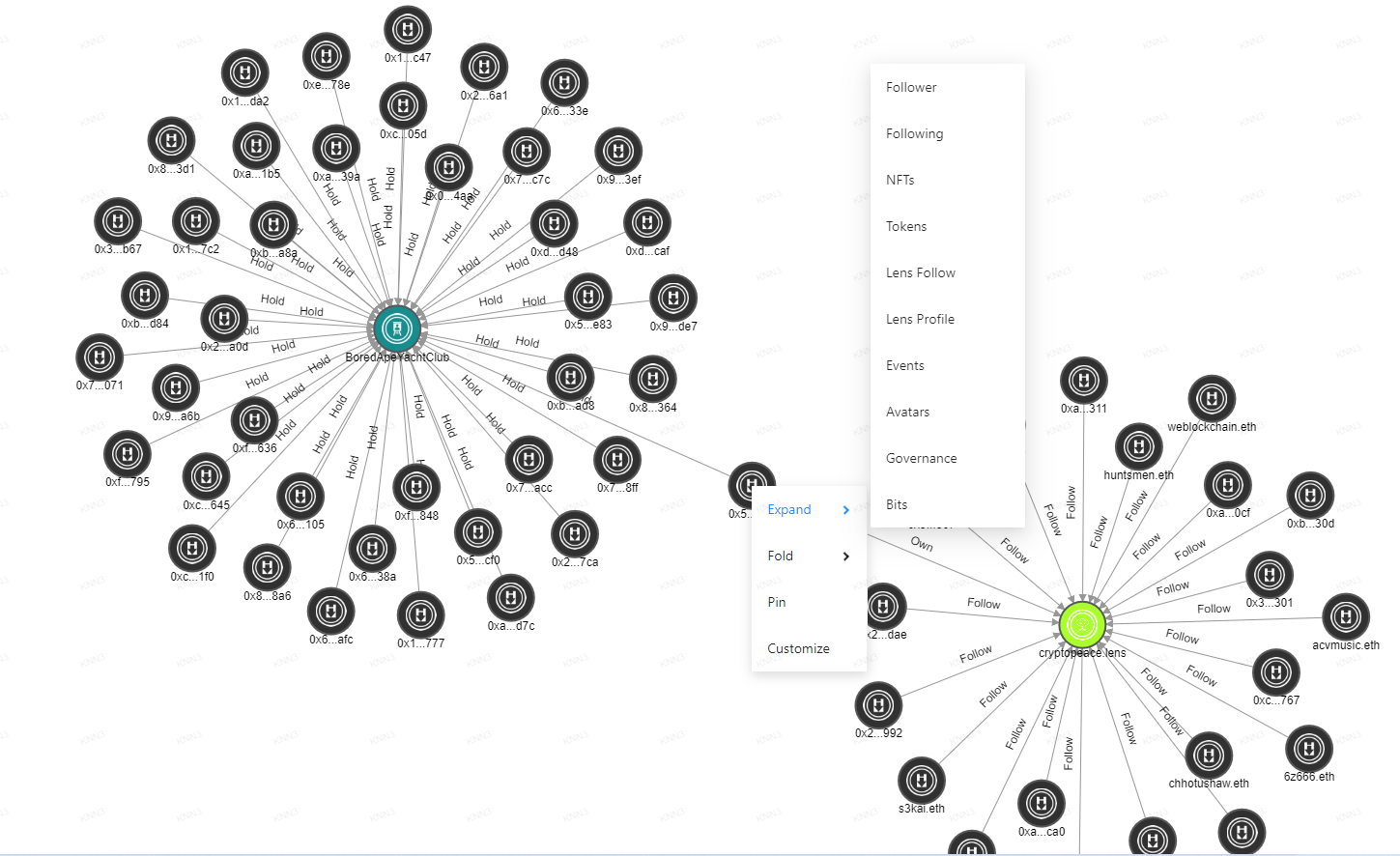1400x856 pixels.
Task: Select NFTs in the expand submenu
Action: (947, 180)
